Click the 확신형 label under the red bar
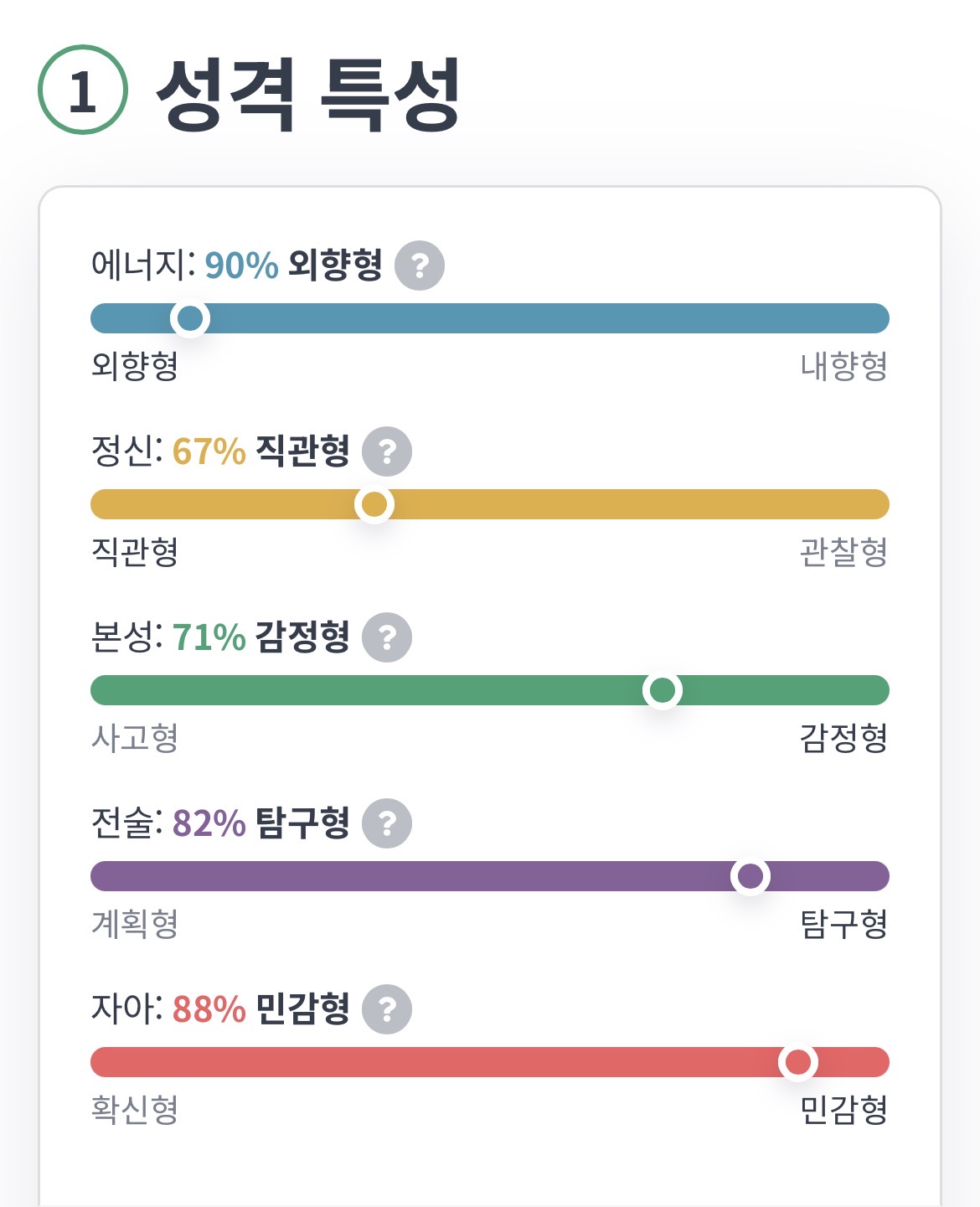The height and width of the screenshot is (1207, 980). pyautogui.click(x=135, y=1110)
